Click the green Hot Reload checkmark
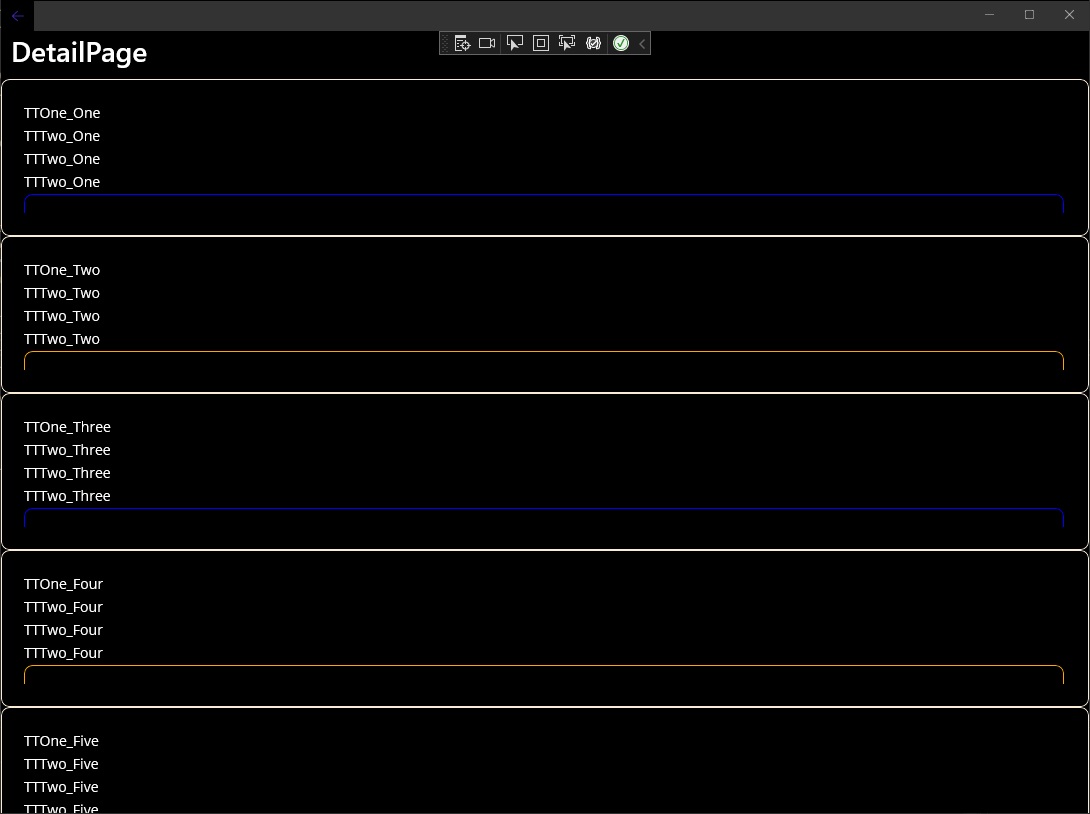1090x814 pixels. [621, 43]
